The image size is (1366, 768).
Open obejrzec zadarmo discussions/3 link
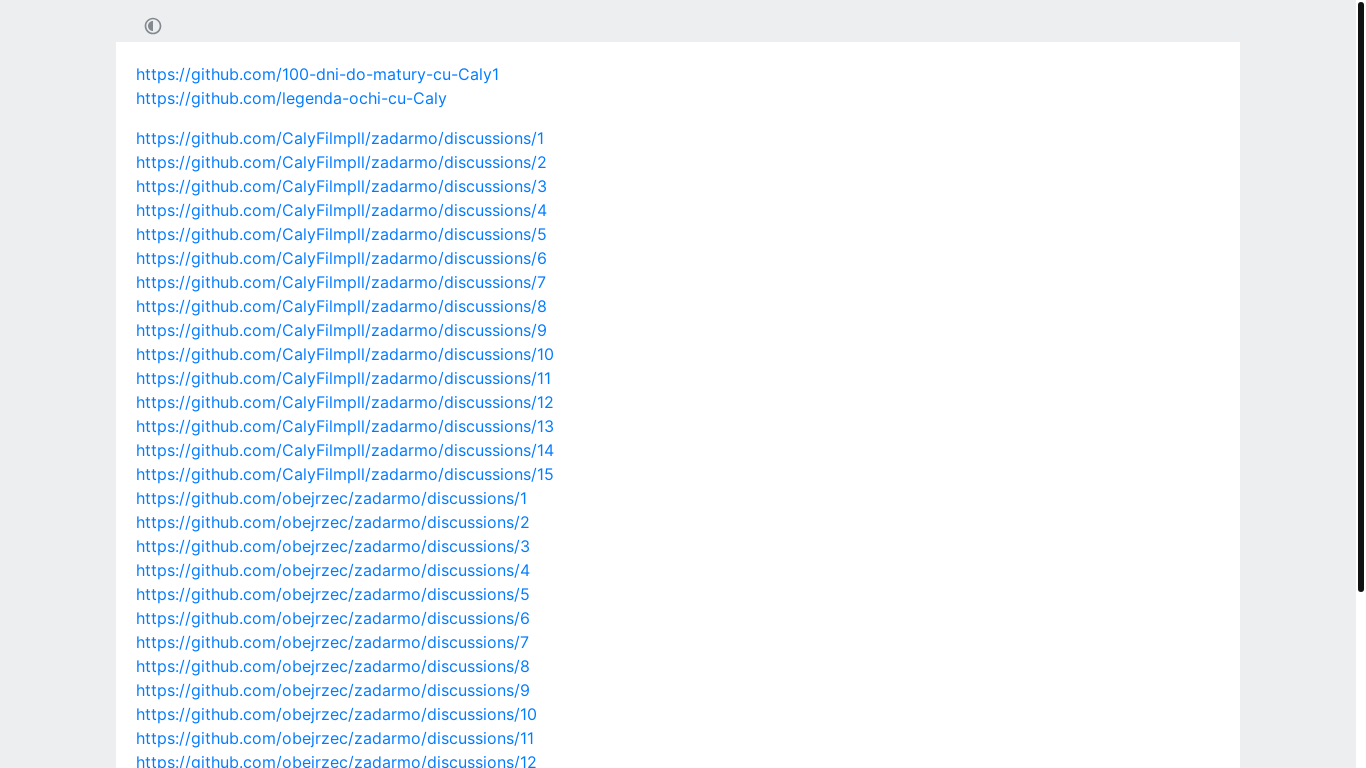point(333,546)
